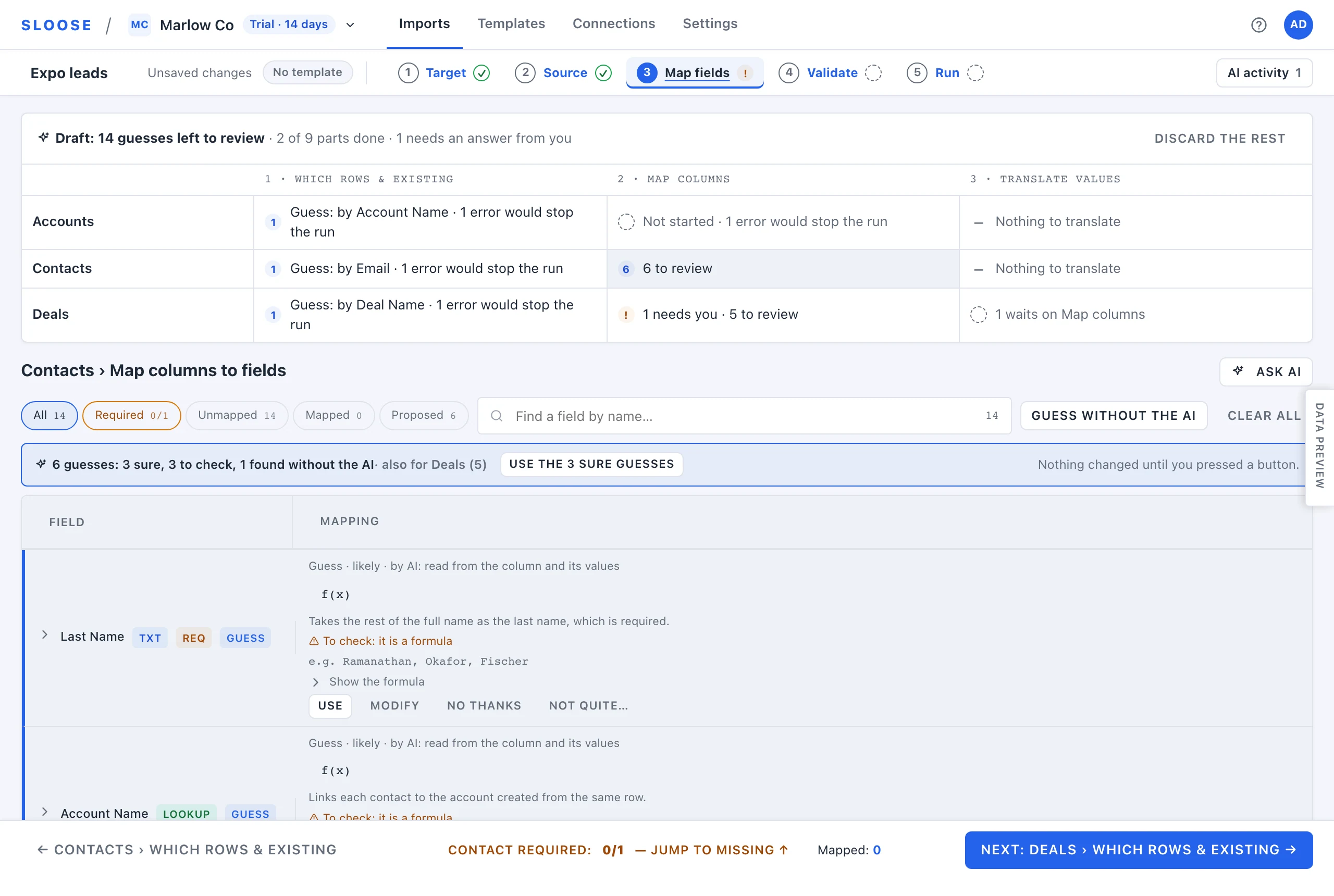Viewport: 1334px width, 896px height.
Task: Open the AD user avatar menu
Action: pyautogui.click(x=1298, y=24)
